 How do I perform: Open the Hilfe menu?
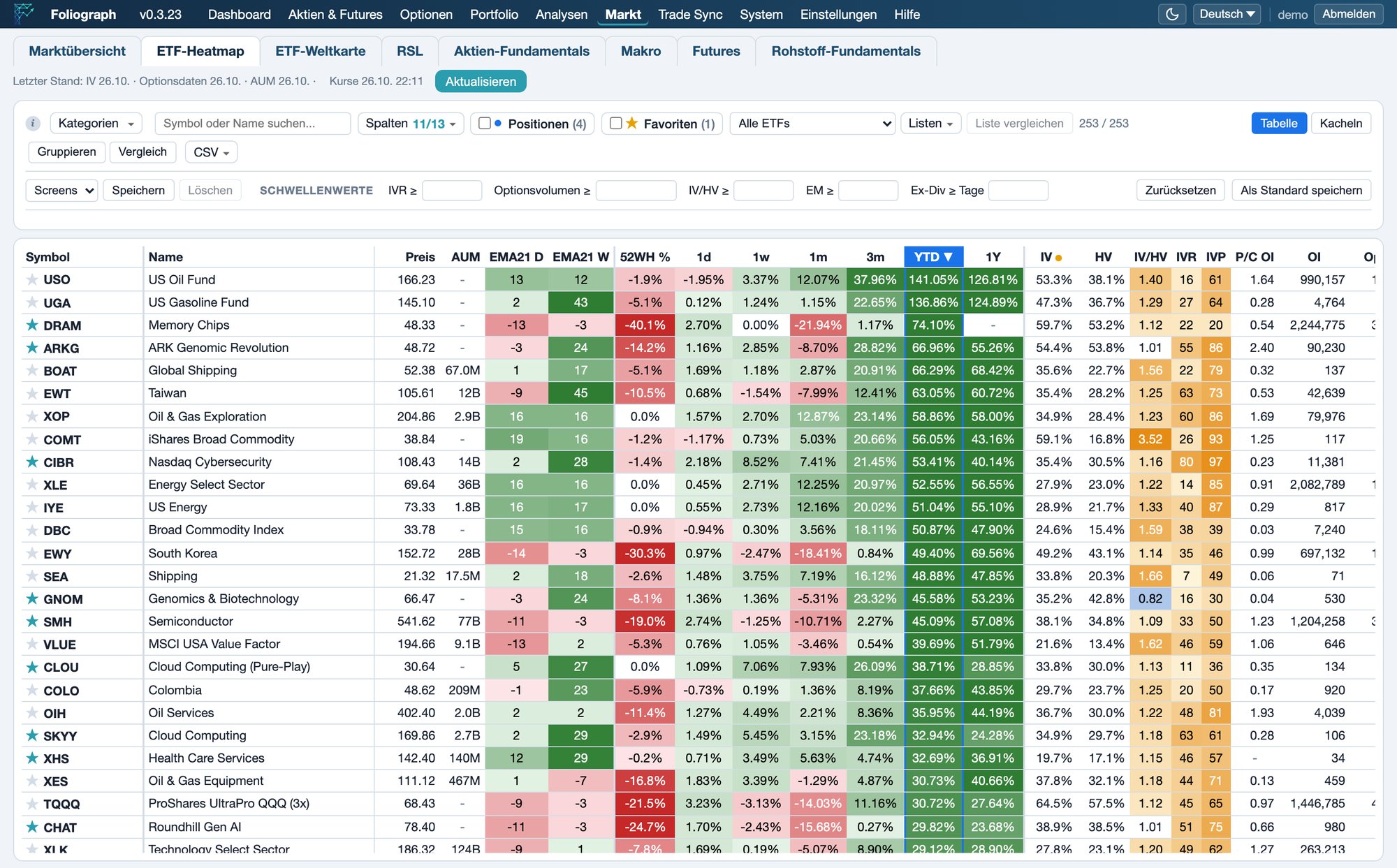click(907, 14)
